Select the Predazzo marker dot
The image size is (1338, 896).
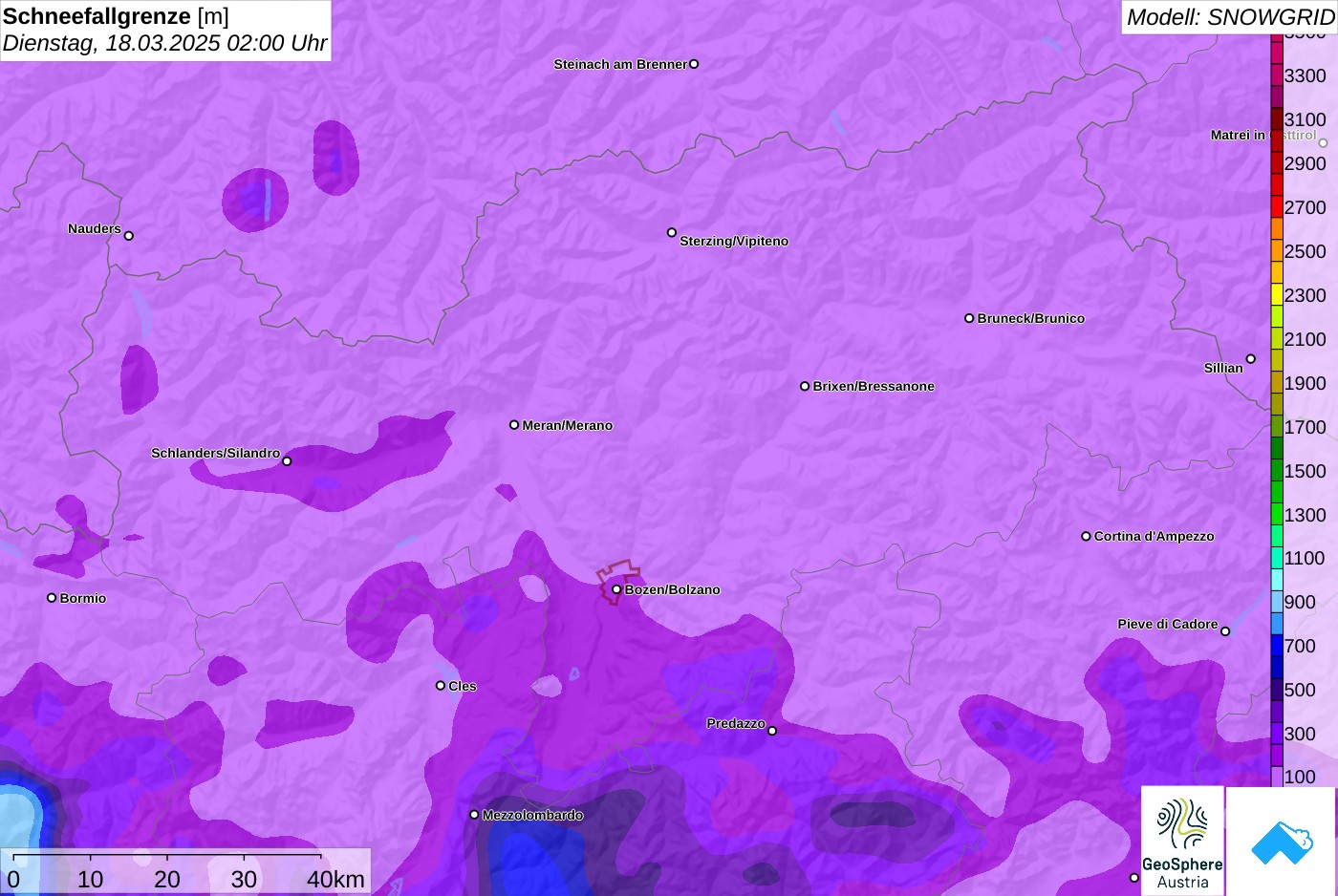pos(772,731)
